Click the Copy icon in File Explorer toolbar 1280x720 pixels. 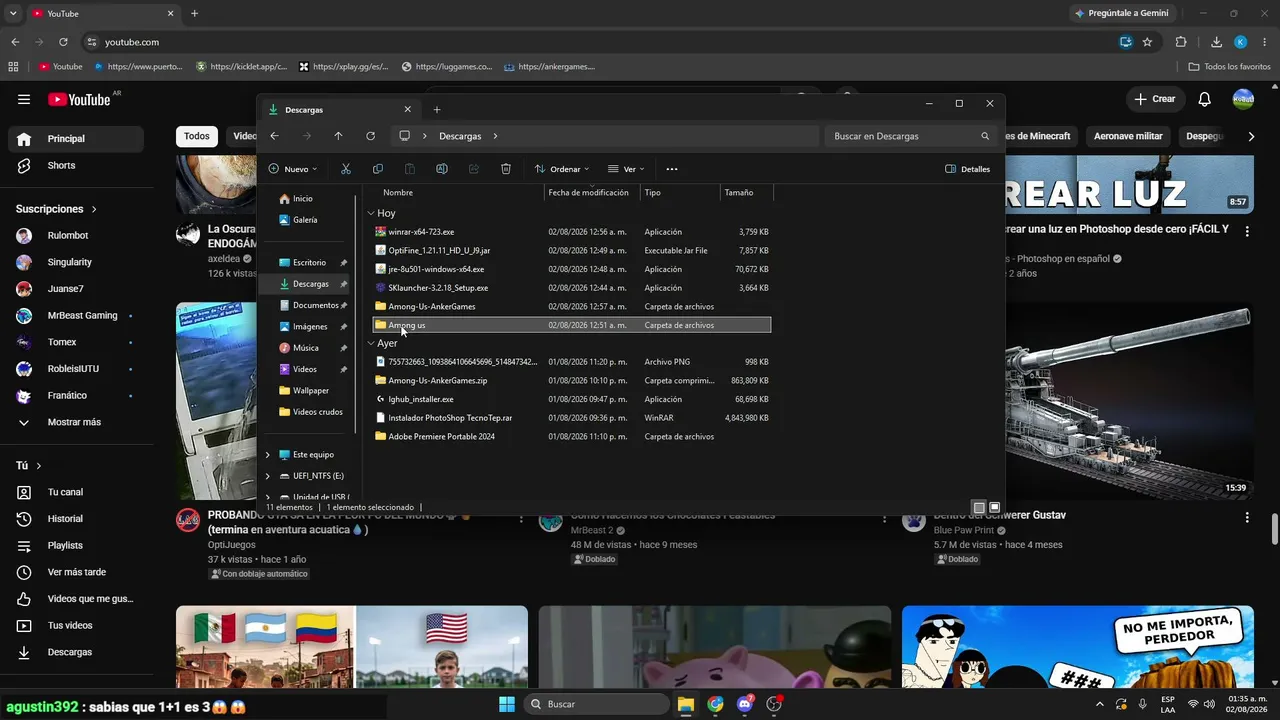tap(378, 169)
